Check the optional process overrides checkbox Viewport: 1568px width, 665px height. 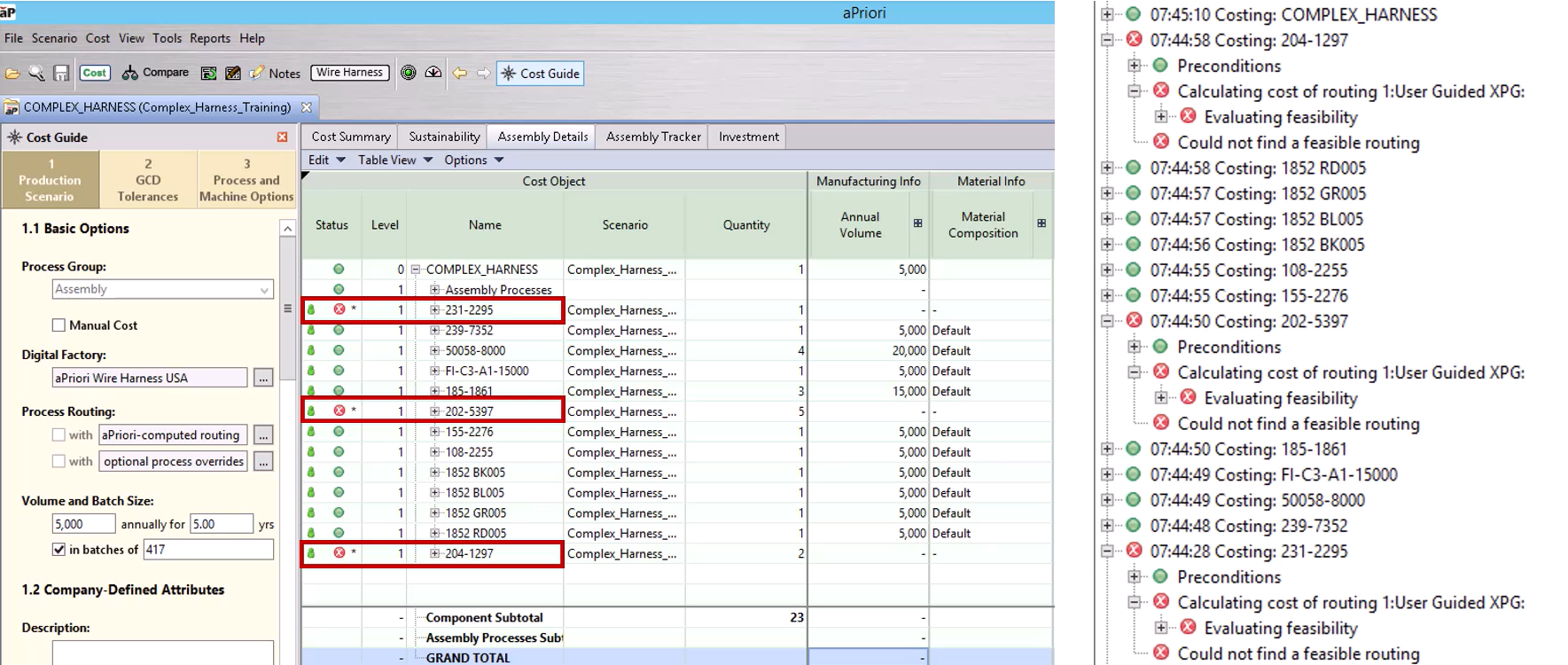[x=59, y=461]
